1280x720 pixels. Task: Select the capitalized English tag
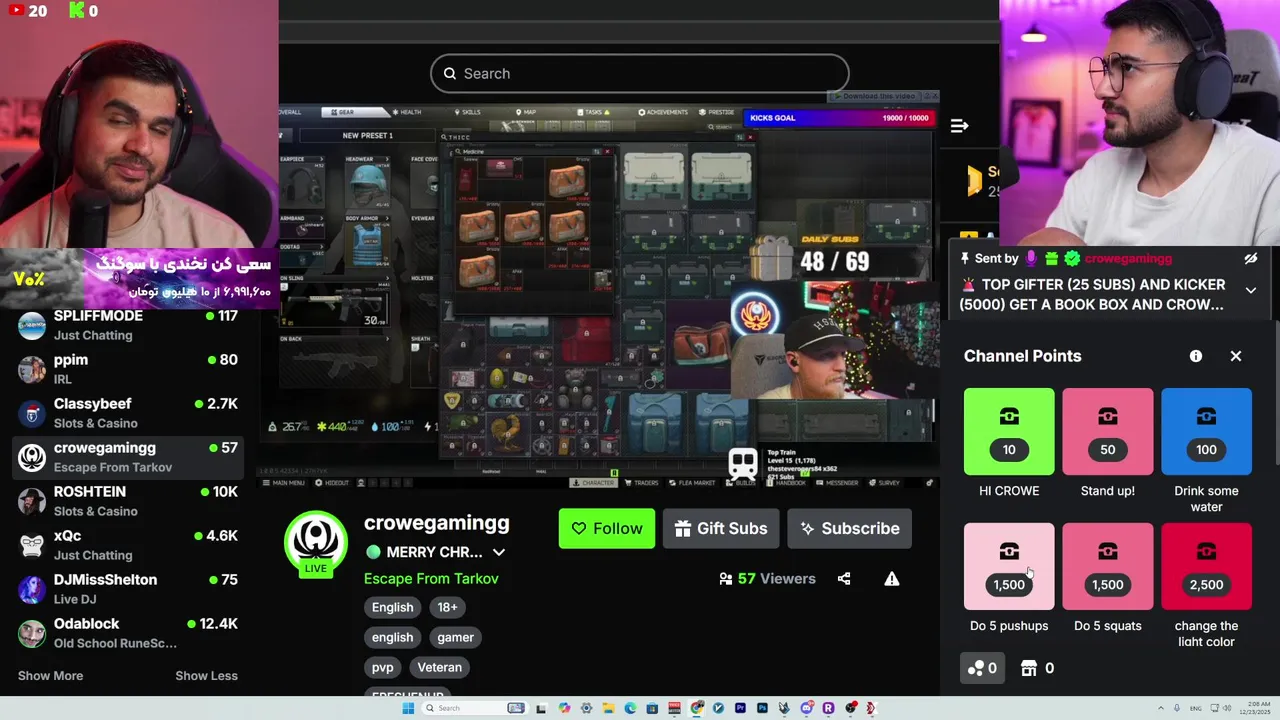392,607
